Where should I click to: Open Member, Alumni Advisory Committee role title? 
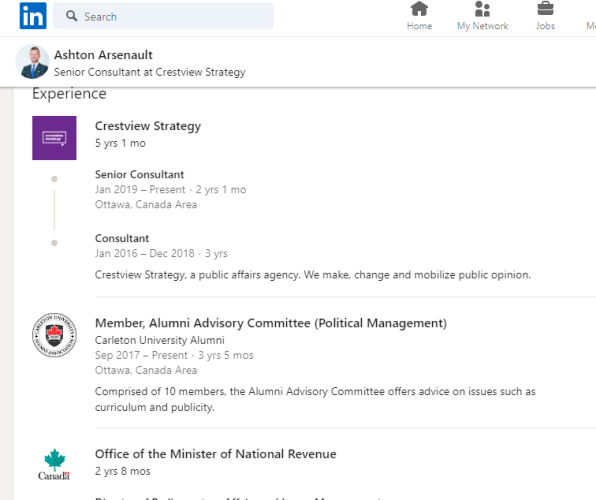click(x=271, y=323)
